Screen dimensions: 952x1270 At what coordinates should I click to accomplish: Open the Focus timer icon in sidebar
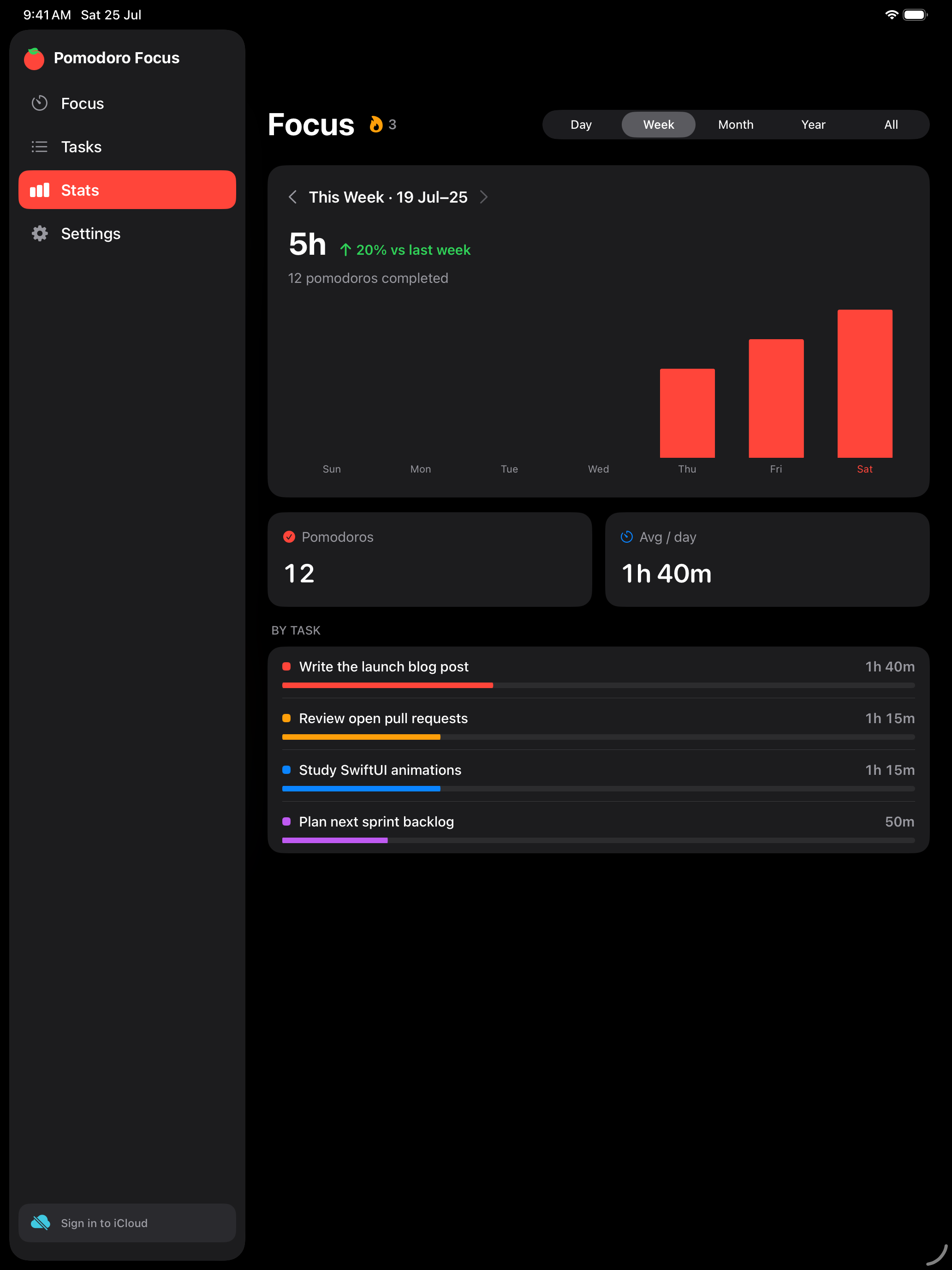[x=40, y=103]
